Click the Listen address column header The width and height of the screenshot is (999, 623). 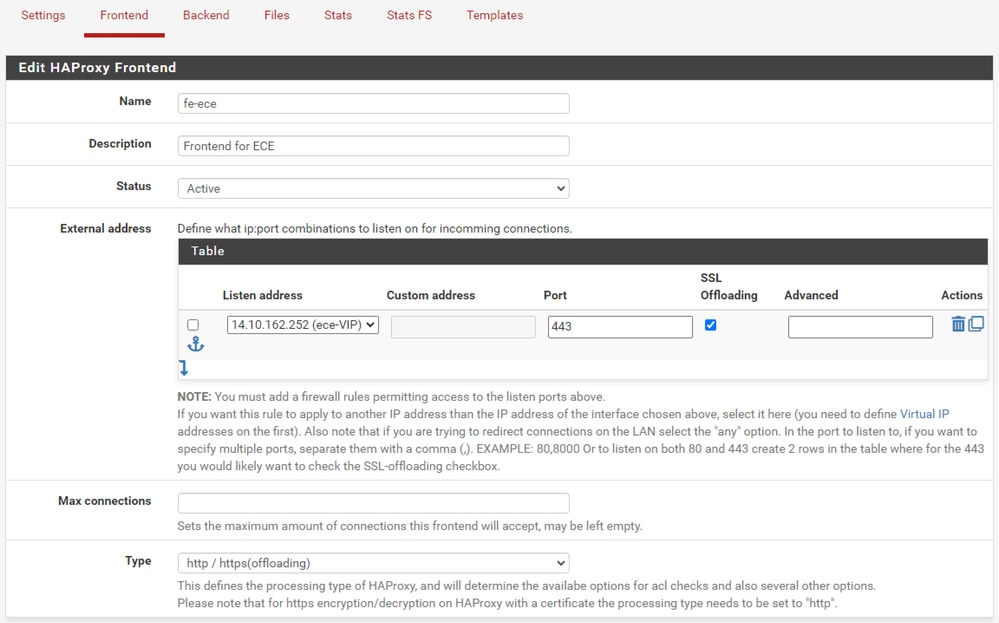pyautogui.click(x=262, y=295)
